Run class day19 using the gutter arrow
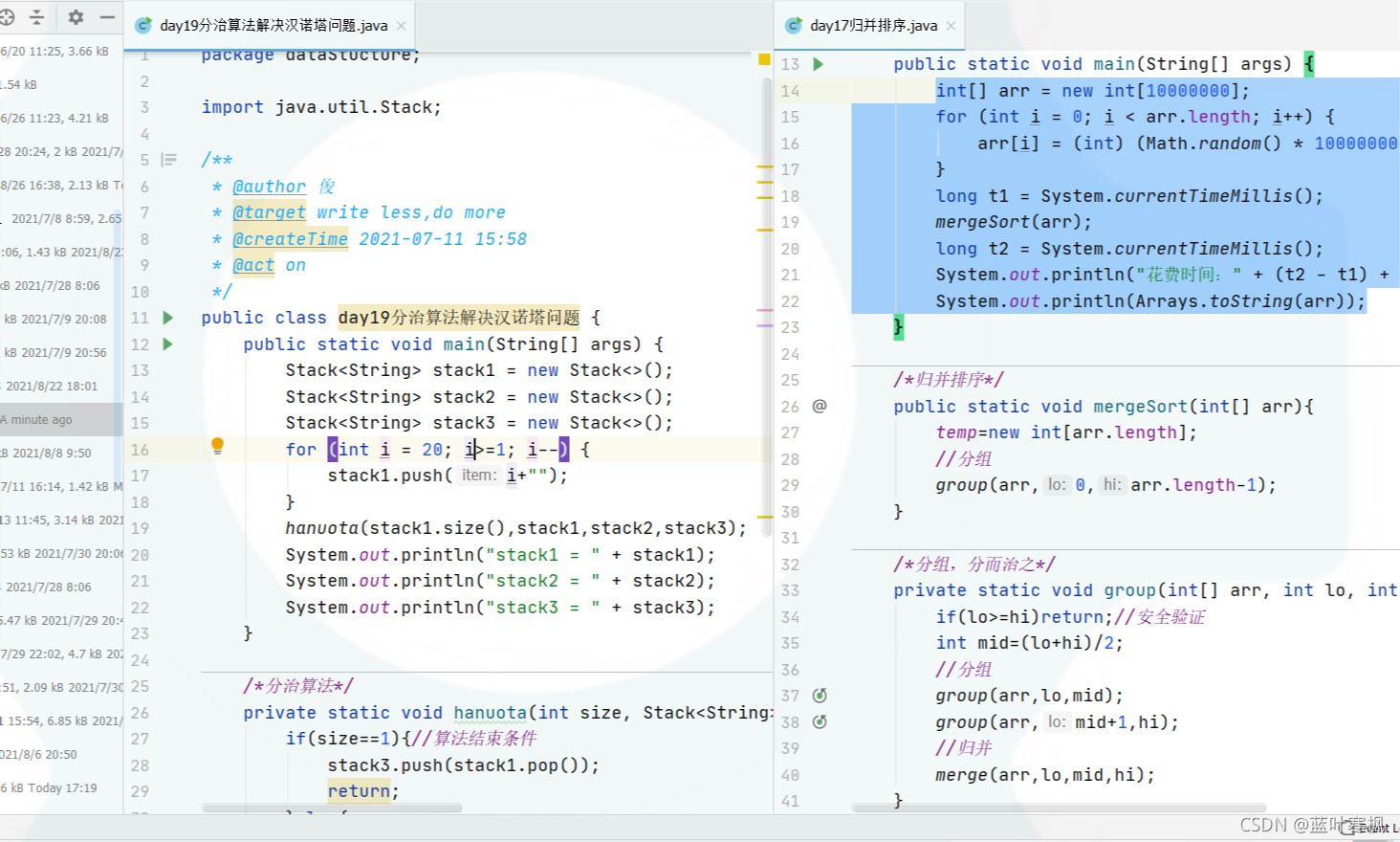This screenshot has width=1400, height=842. coord(168,318)
